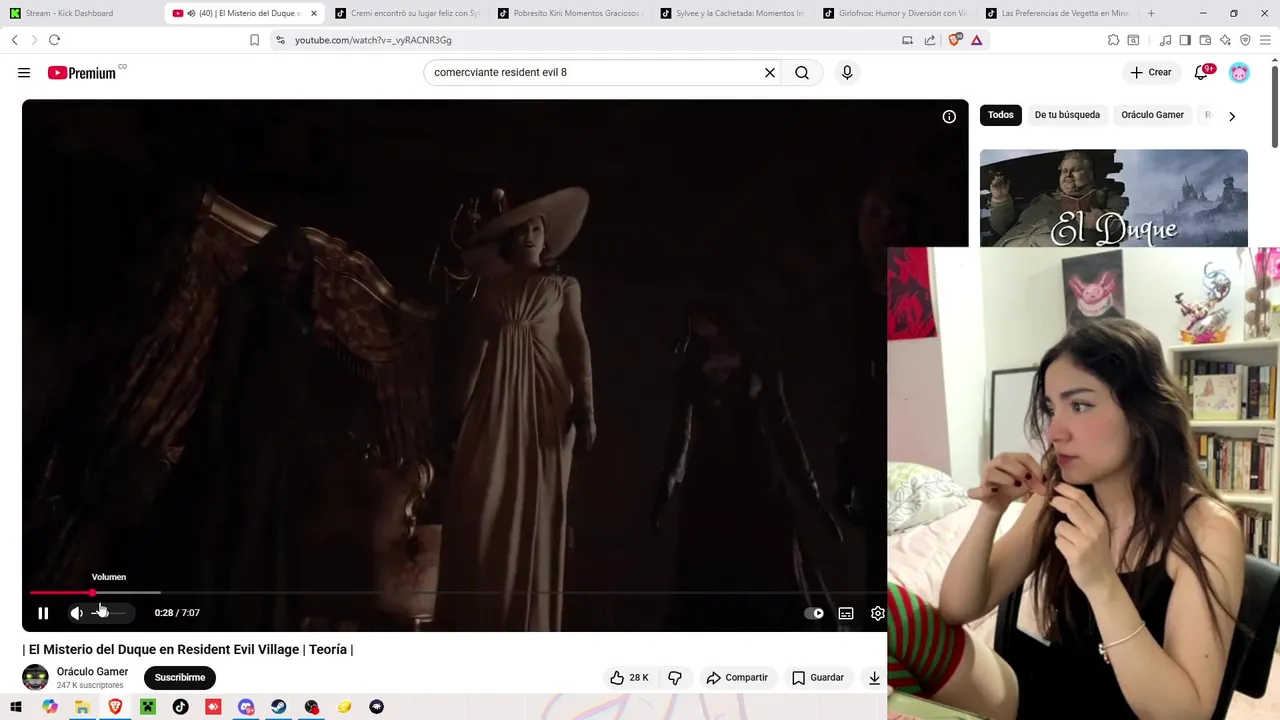Screen dimensions: 1280x720
Task: Open the El Duque recommended video thumbnail
Action: (x=1114, y=198)
